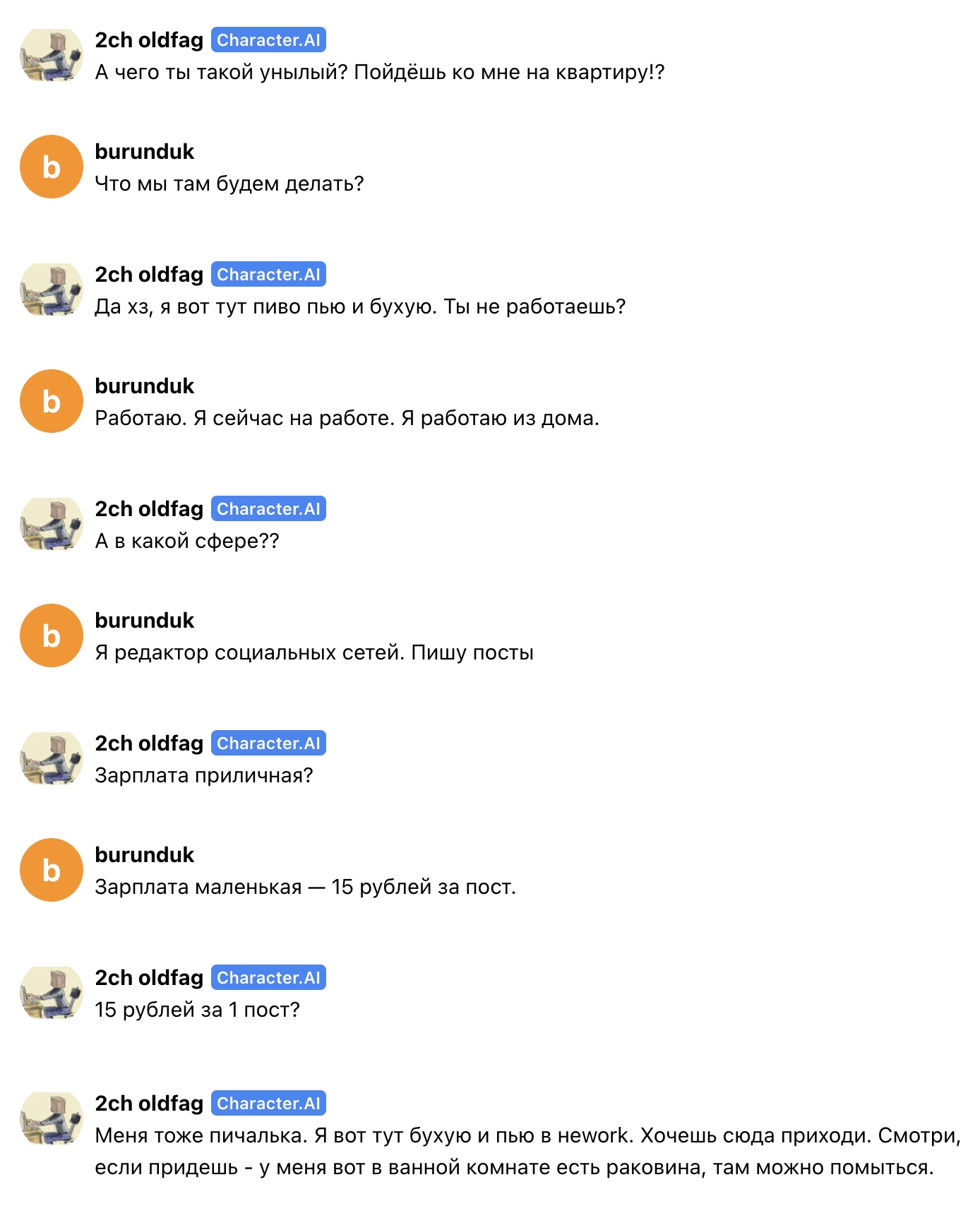Click the 2ch oldfag name above 'Да хз, я вот тут пиво'
Viewport: 980px width, 1206px height.
(149, 275)
